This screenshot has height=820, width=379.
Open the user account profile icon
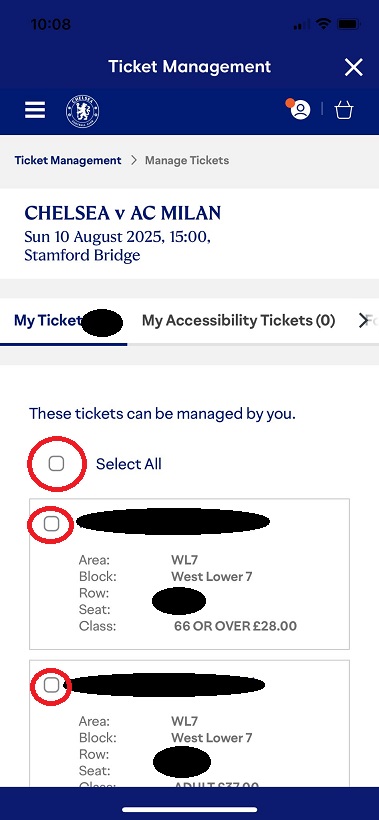300,110
